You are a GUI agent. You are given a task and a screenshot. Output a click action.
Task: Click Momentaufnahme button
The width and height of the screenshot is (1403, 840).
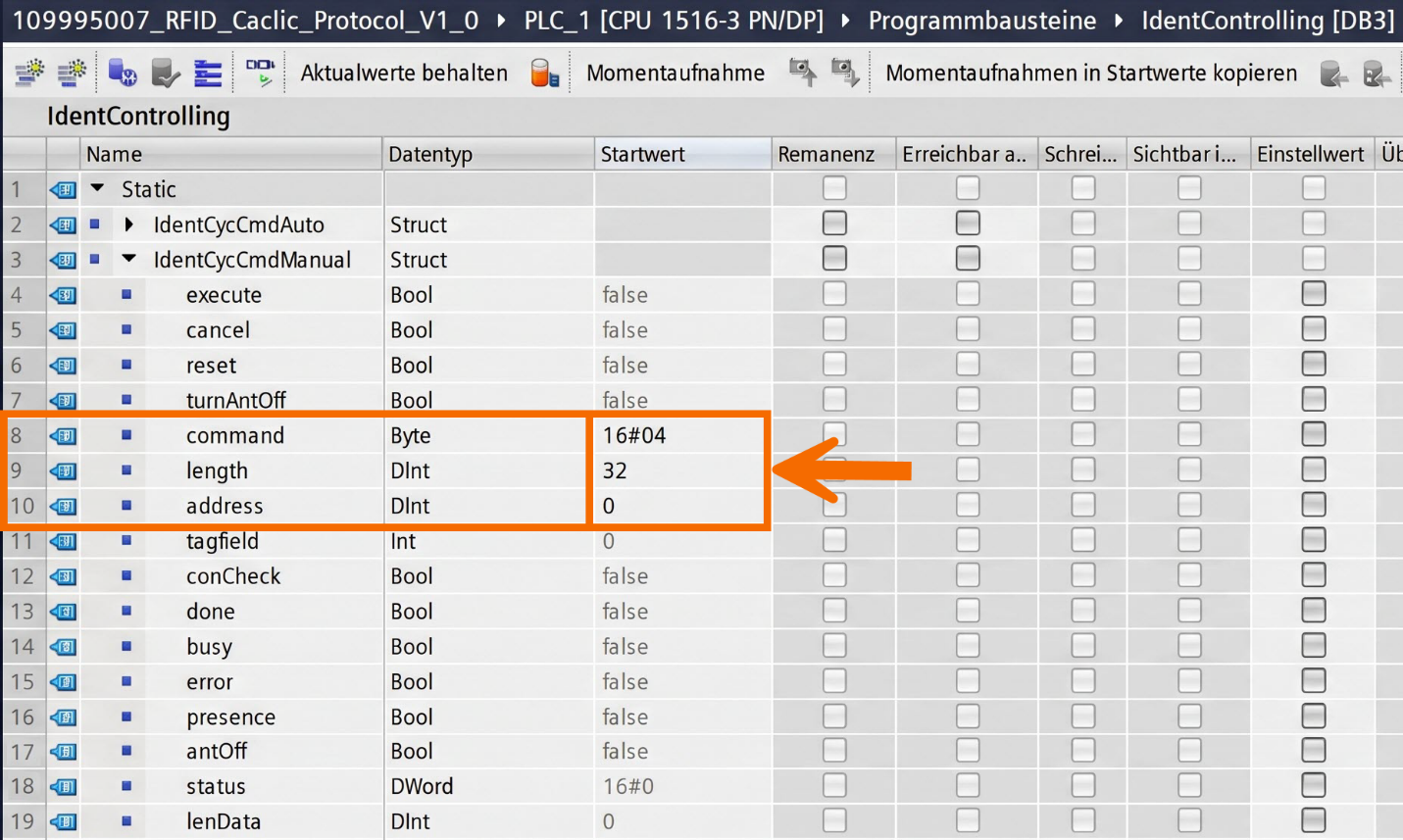(676, 73)
